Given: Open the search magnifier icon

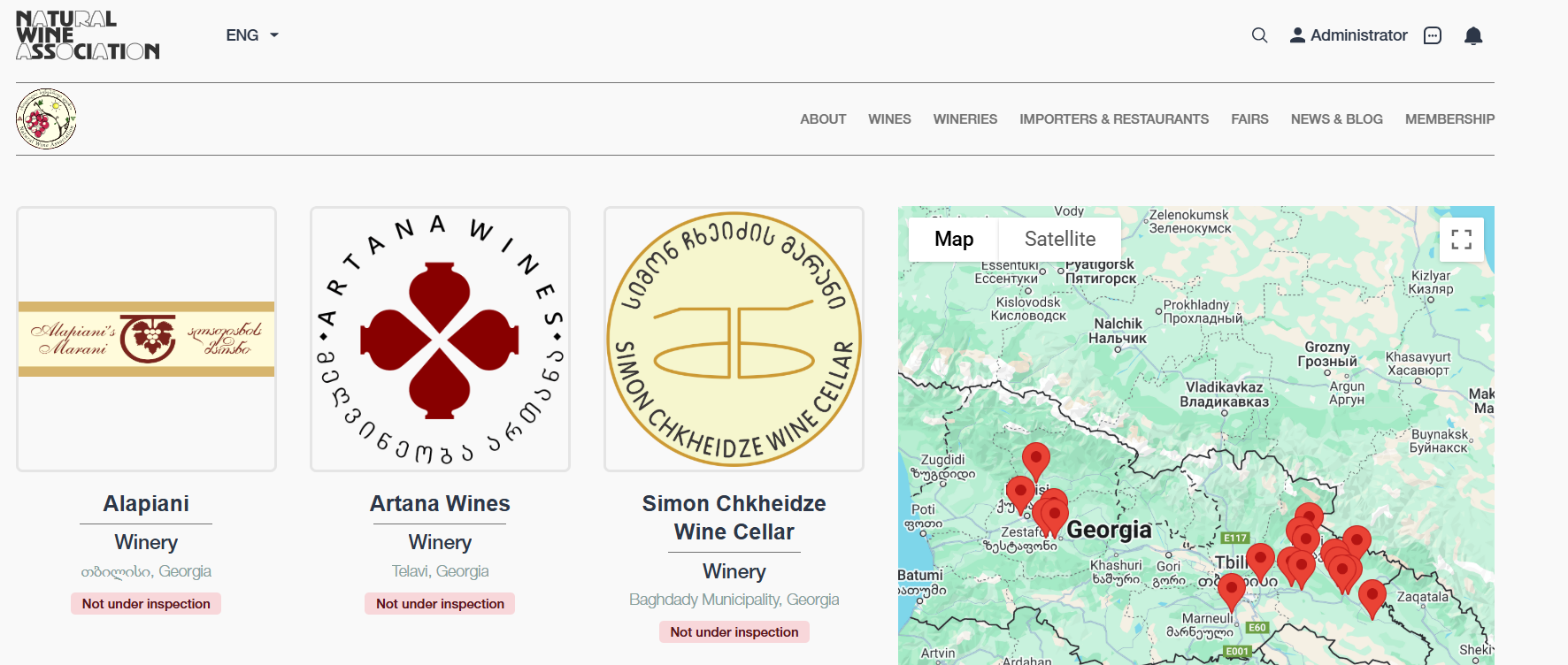Looking at the screenshot, I should click(x=1260, y=35).
